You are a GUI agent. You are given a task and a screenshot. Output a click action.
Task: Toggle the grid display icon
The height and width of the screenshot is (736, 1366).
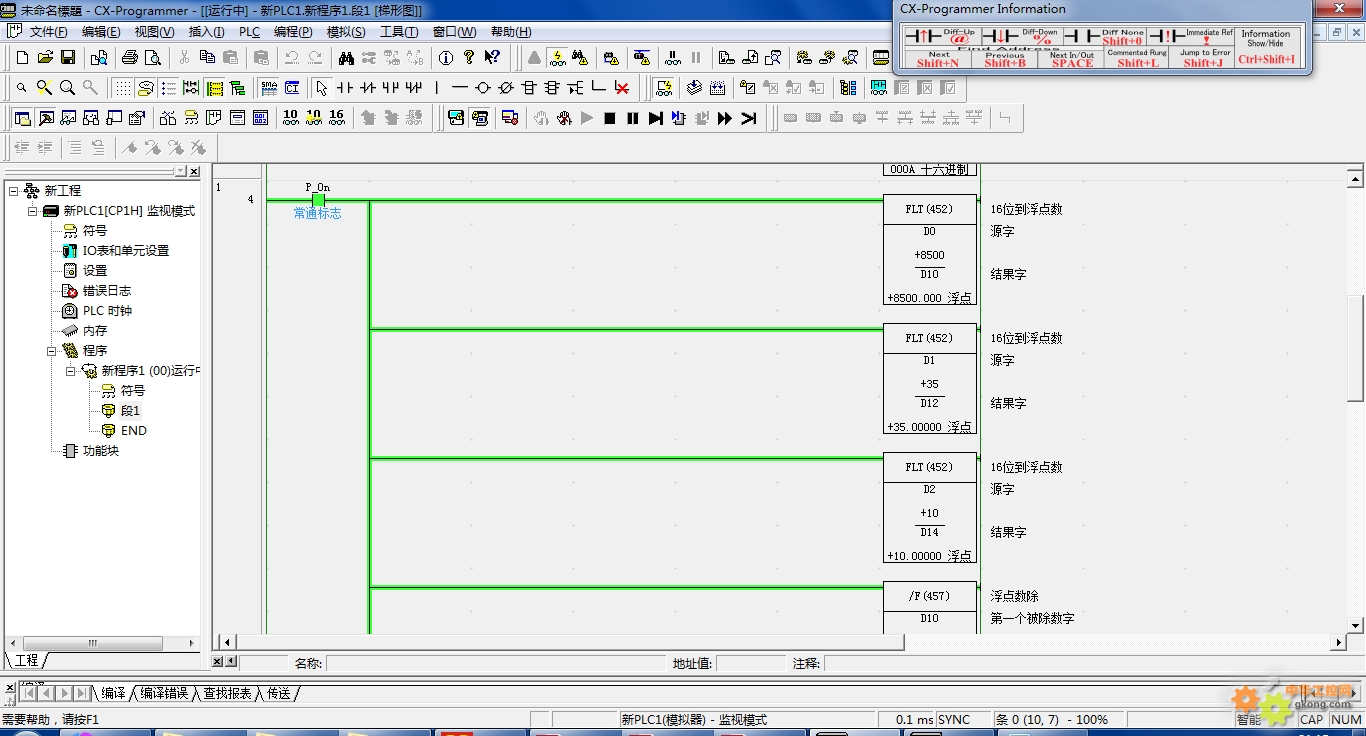point(122,88)
